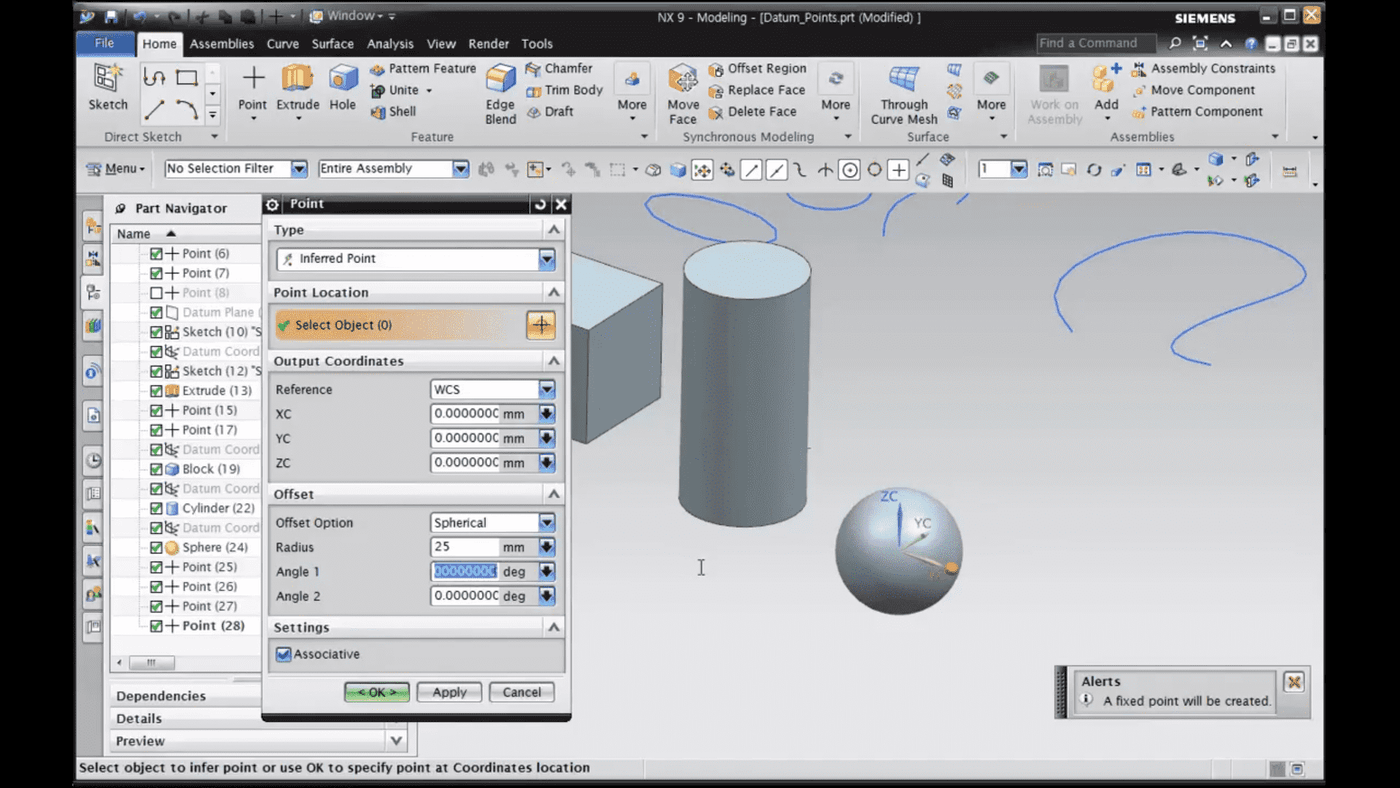Select the Sketch tool in ribbon

coord(107,87)
